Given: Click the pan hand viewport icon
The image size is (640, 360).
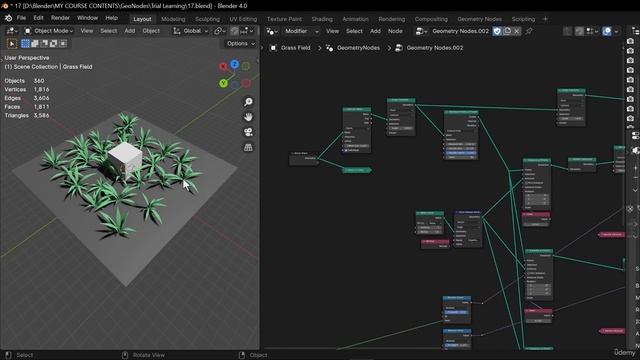Looking at the screenshot, I should tap(248, 117).
